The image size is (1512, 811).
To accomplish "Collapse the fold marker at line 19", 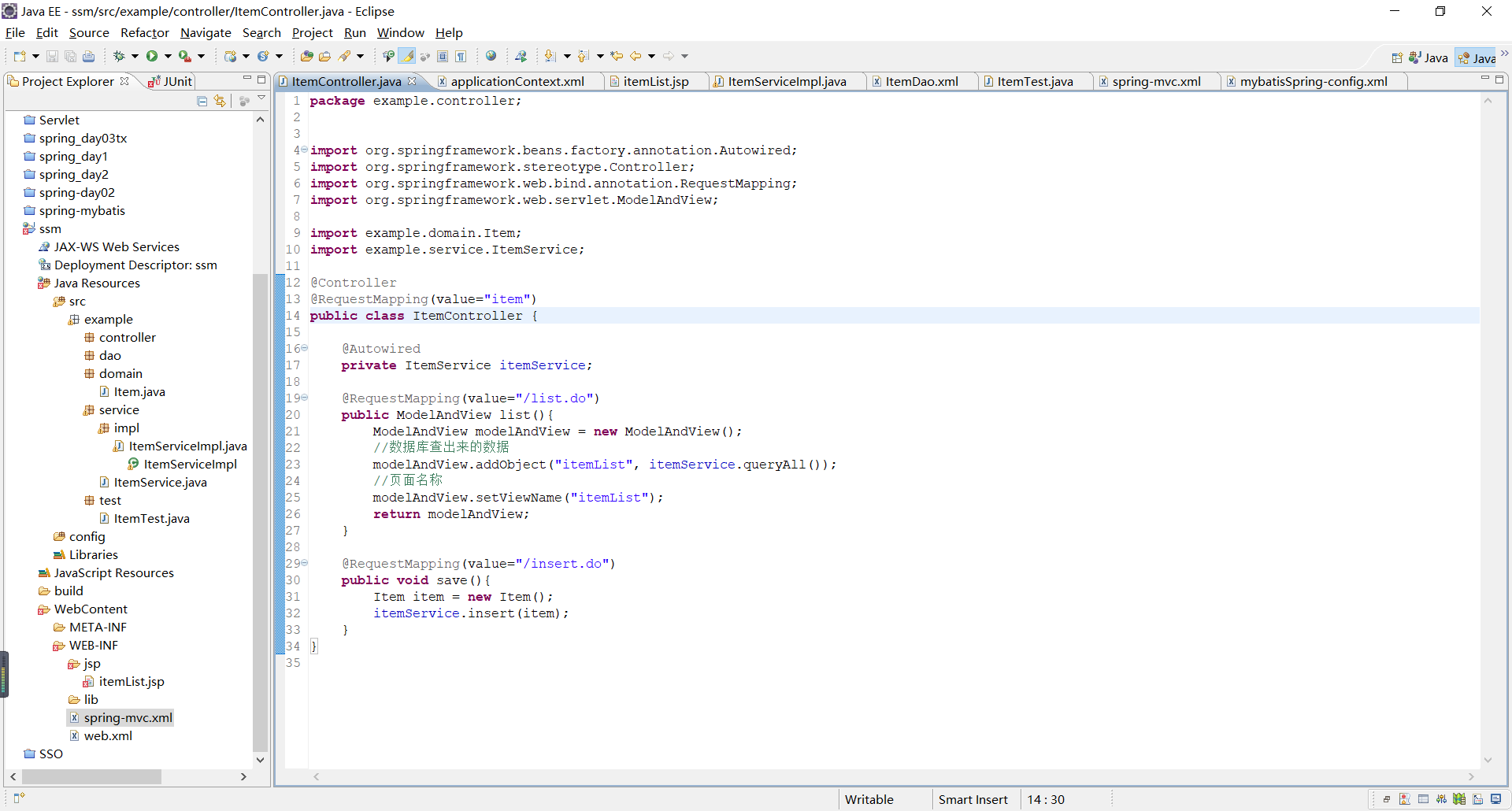I will pos(304,398).
